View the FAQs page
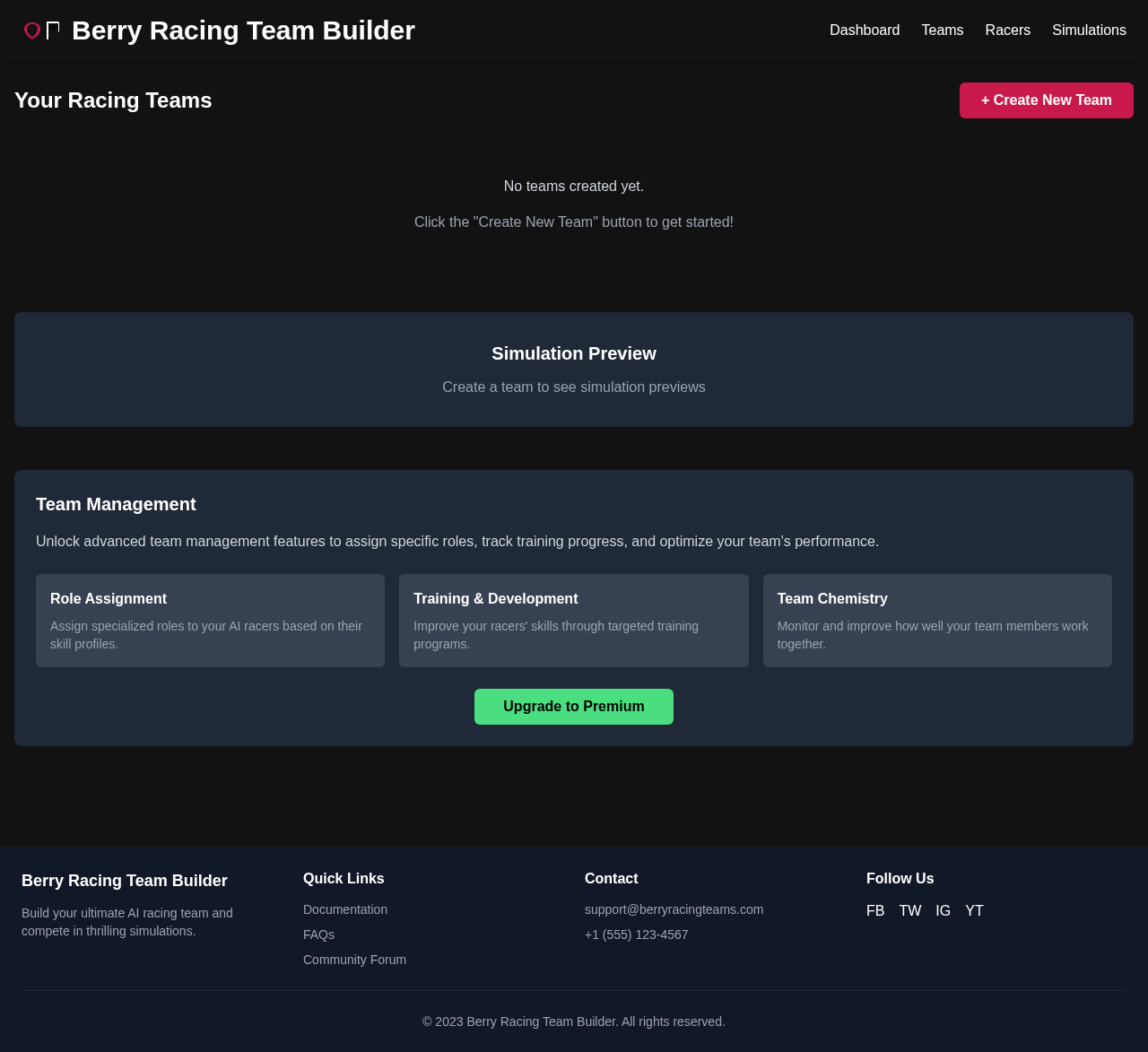The image size is (1148, 1052). point(318,933)
